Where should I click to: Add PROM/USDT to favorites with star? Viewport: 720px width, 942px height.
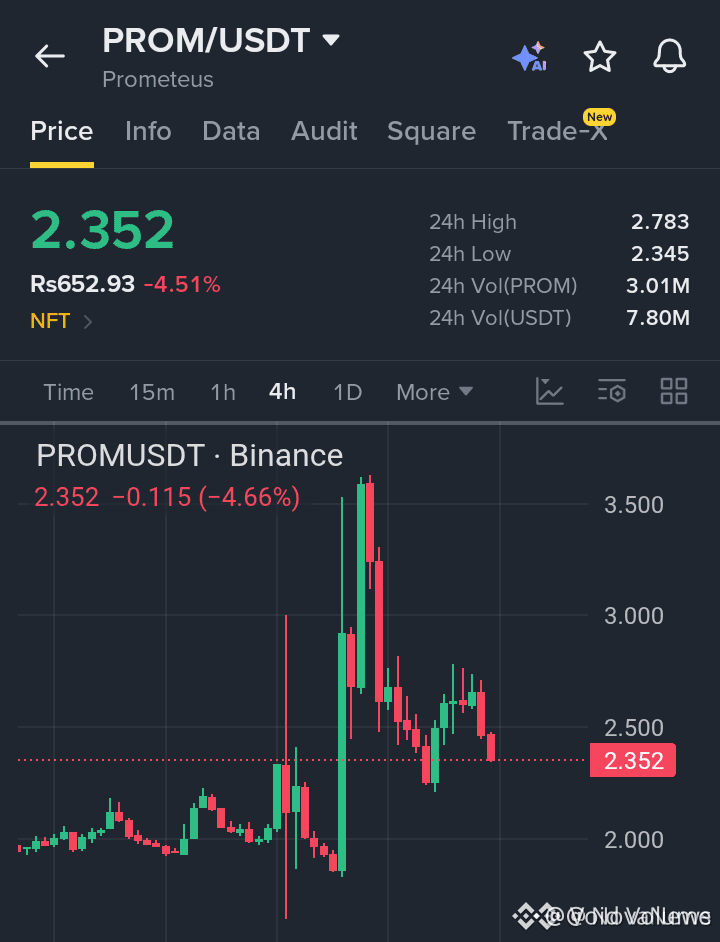(600, 56)
